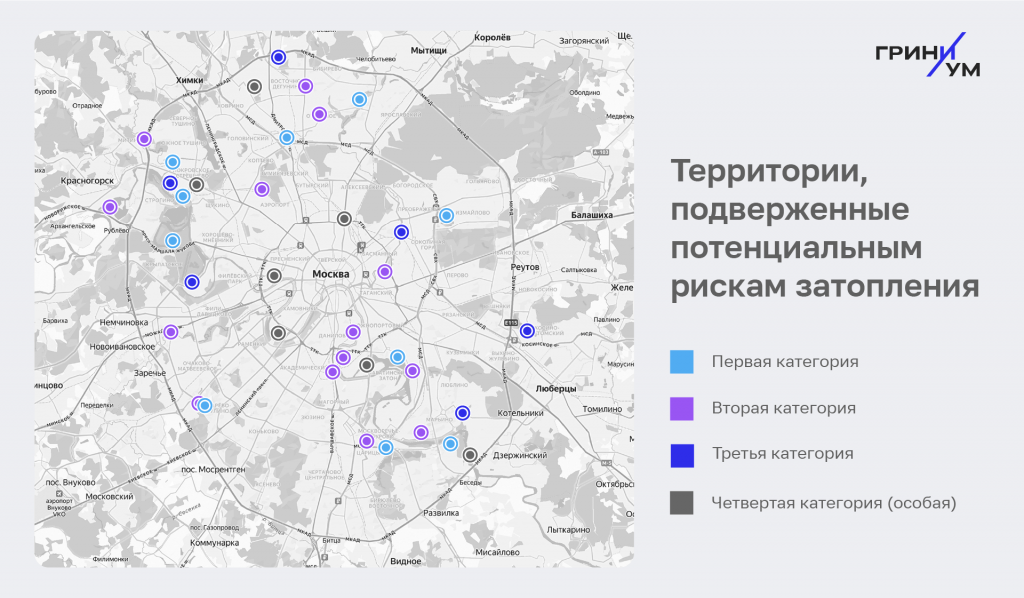Click the light blue marker at Измайлово
Viewport: 1024px width, 598px height.
click(x=446, y=215)
